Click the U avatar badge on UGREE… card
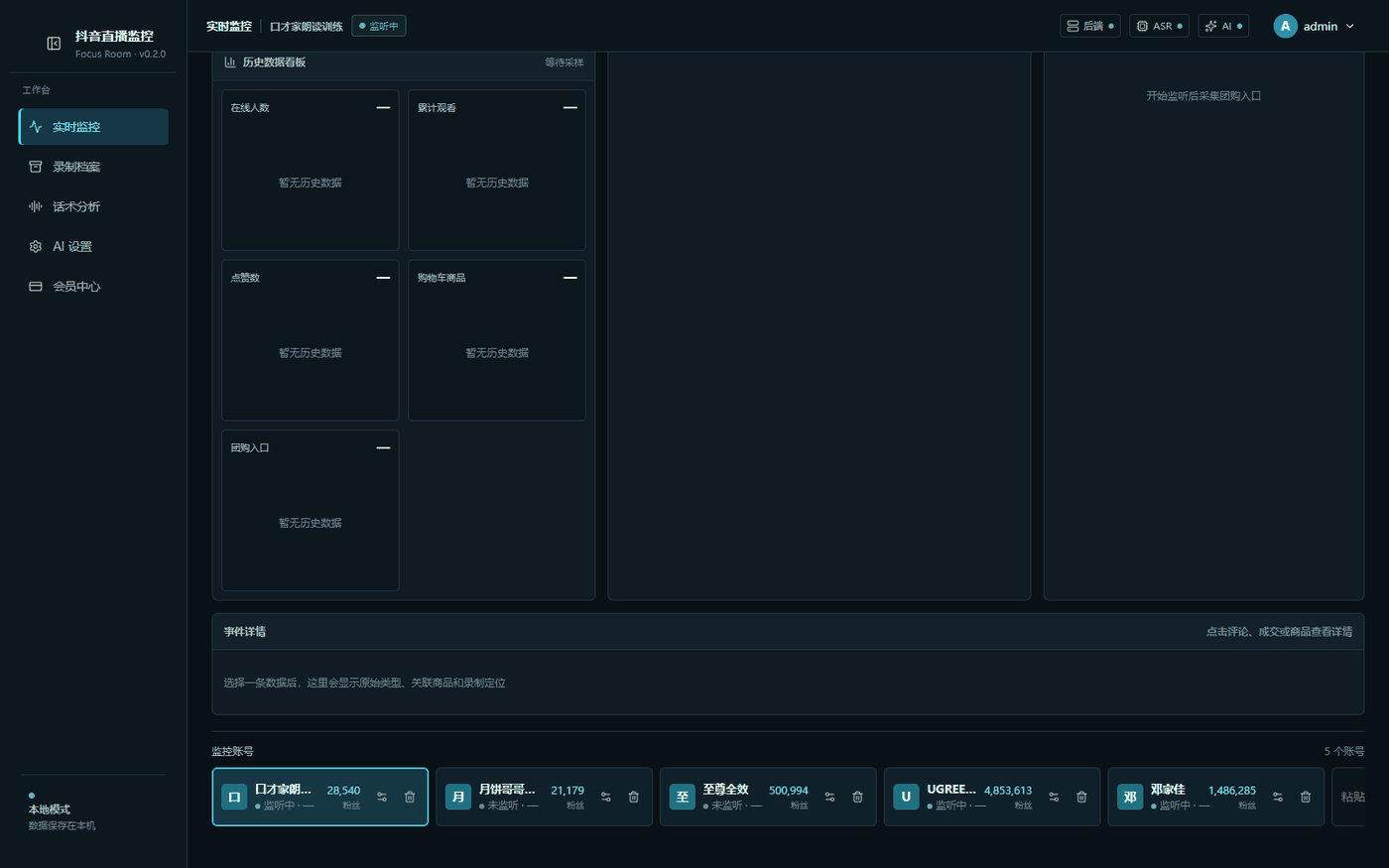This screenshot has height=868, width=1389. click(x=906, y=797)
